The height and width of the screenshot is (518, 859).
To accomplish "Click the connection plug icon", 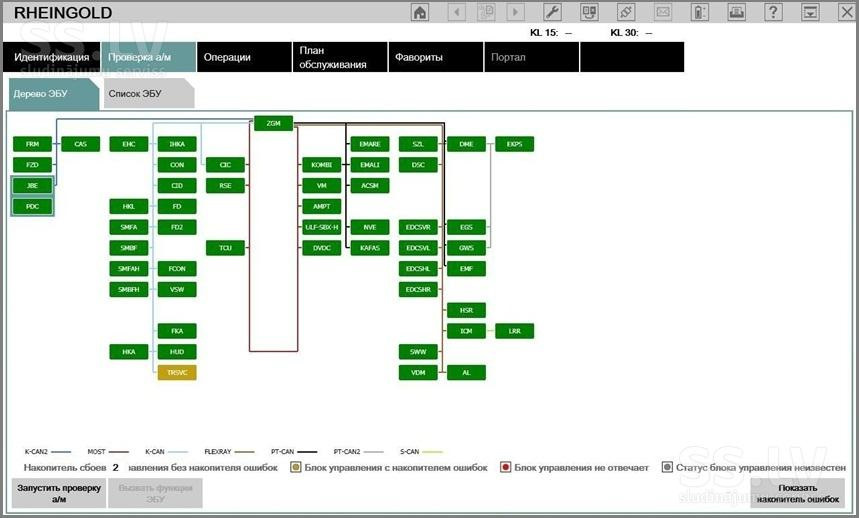I will coord(626,12).
